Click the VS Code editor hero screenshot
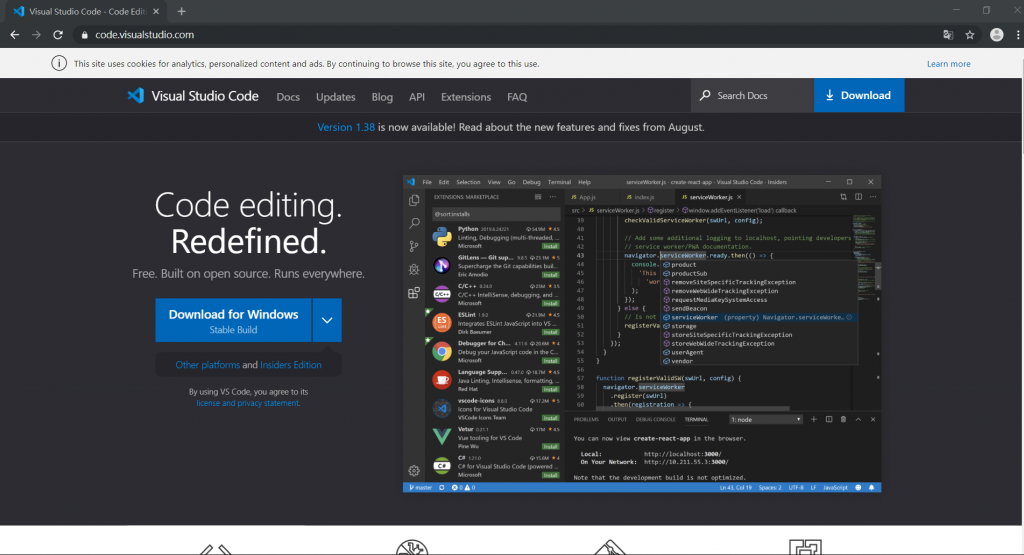Image resolution: width=1024 pixels, height=555 pixels. pos(642,334)
